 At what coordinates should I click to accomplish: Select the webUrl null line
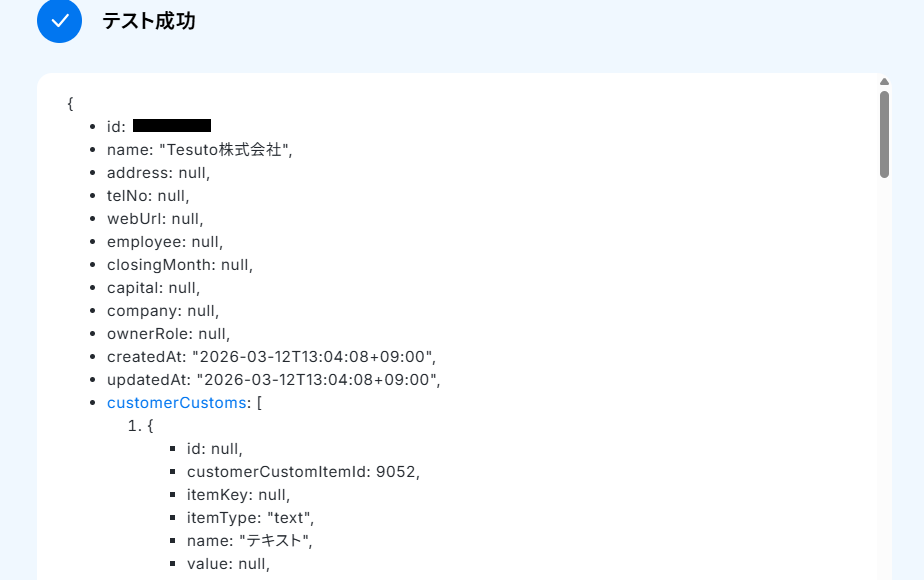(x=155, y=219)
